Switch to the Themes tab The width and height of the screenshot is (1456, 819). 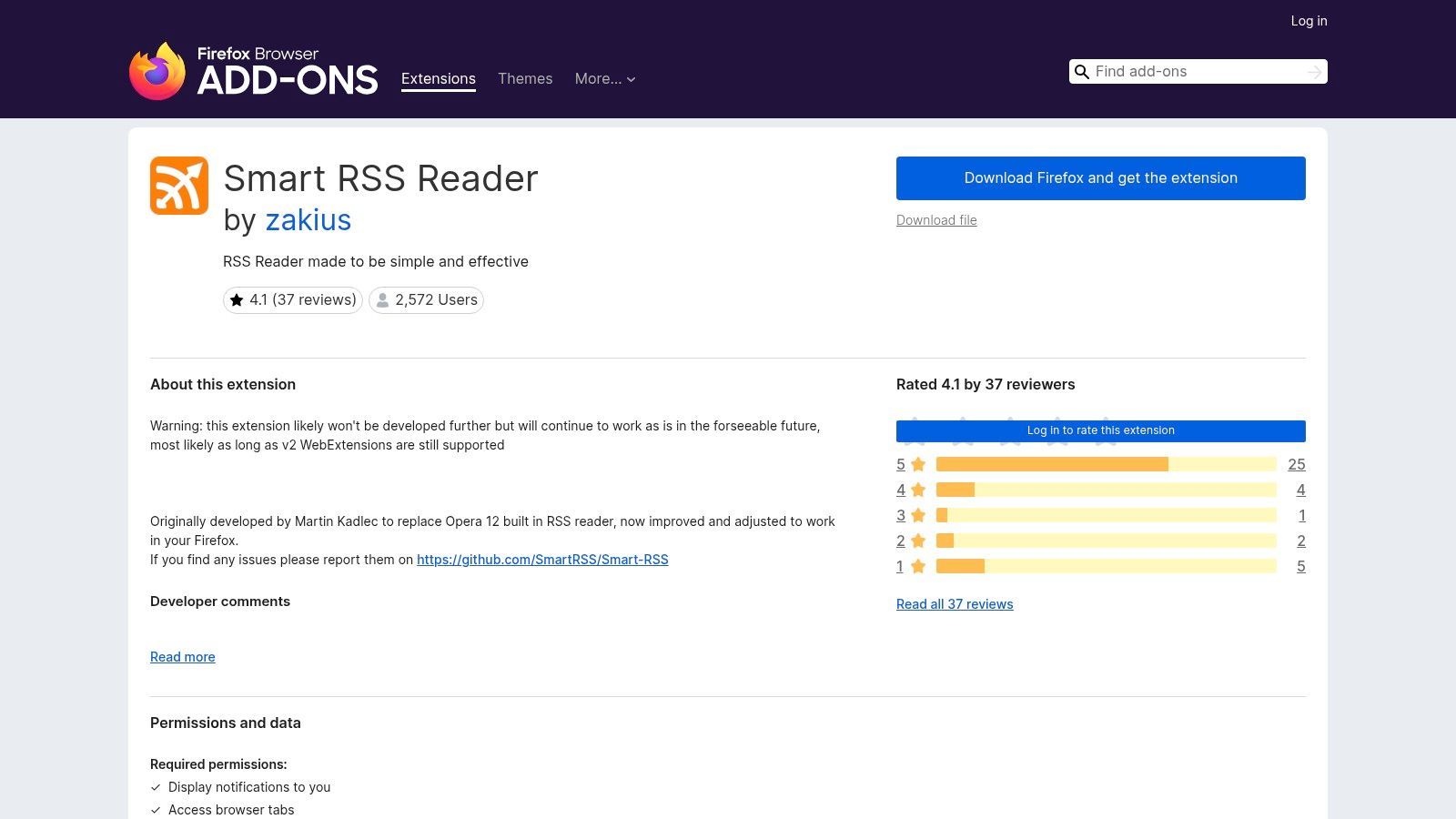(525, 79)
